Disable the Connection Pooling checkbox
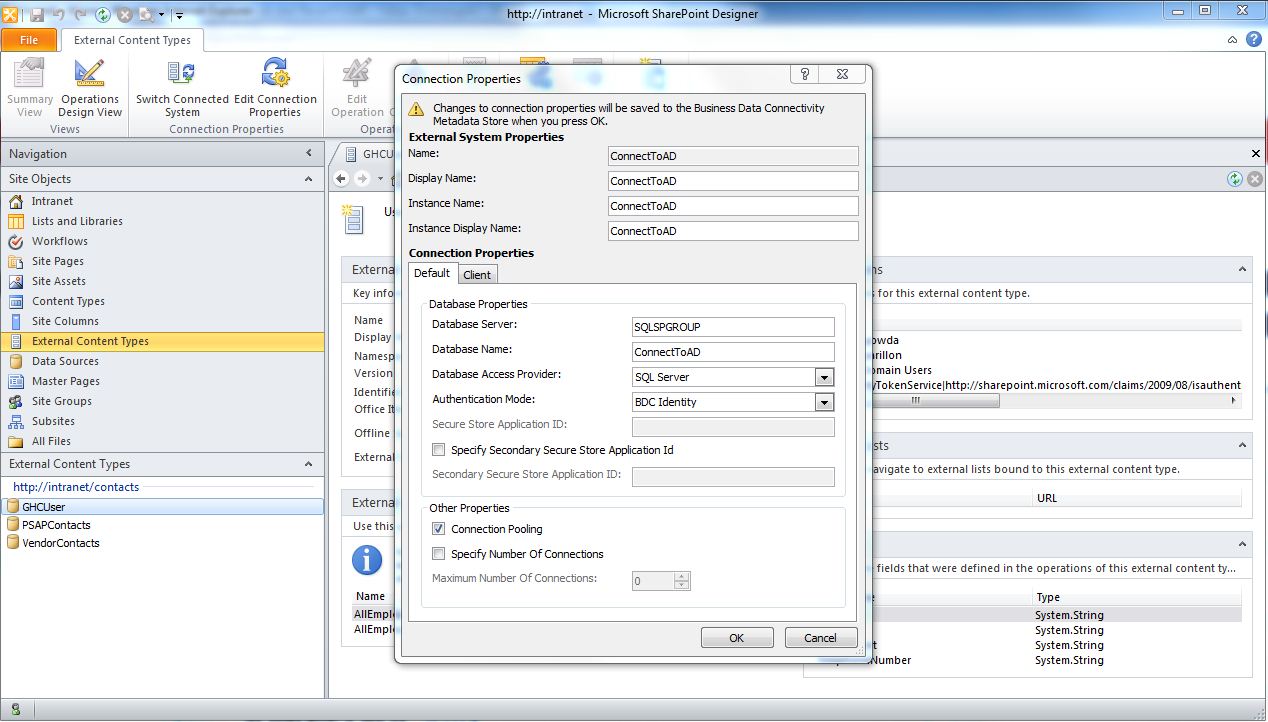 click(x=438, y=529)
